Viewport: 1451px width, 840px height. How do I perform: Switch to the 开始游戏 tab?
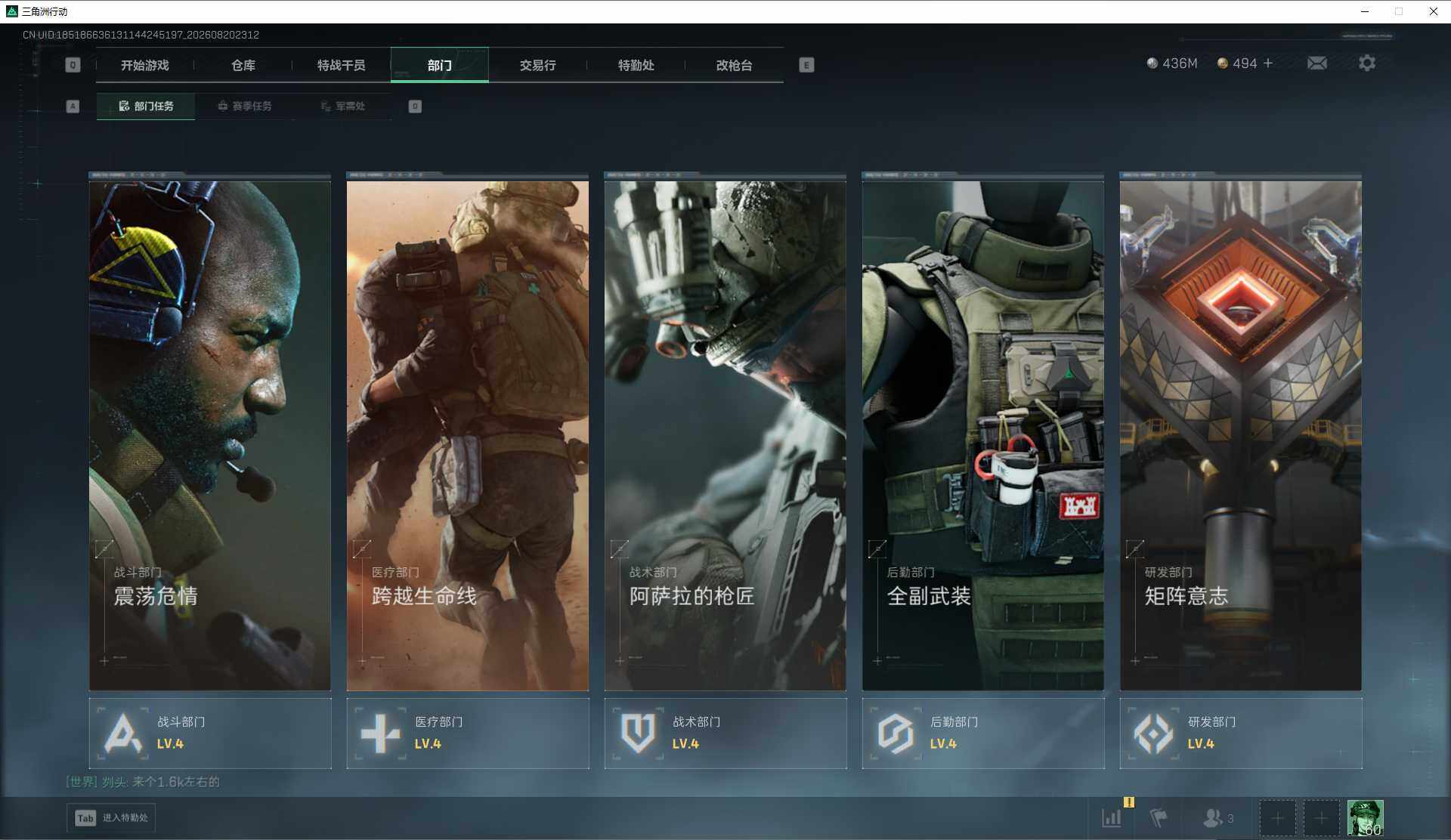pos(145,65)
